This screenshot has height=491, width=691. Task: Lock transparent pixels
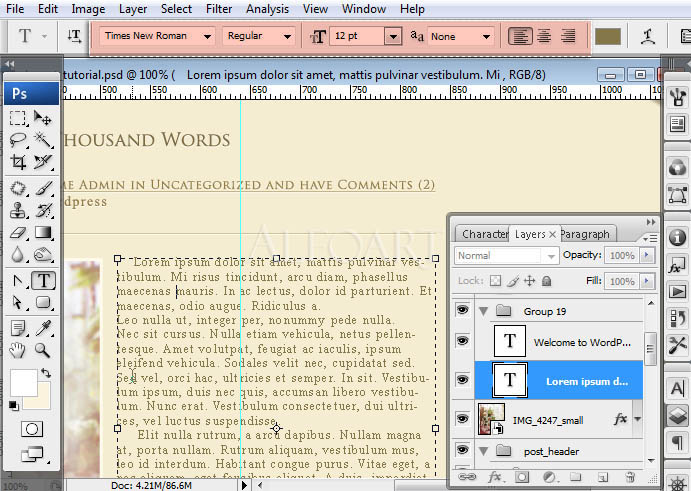(x=496, y=281)
